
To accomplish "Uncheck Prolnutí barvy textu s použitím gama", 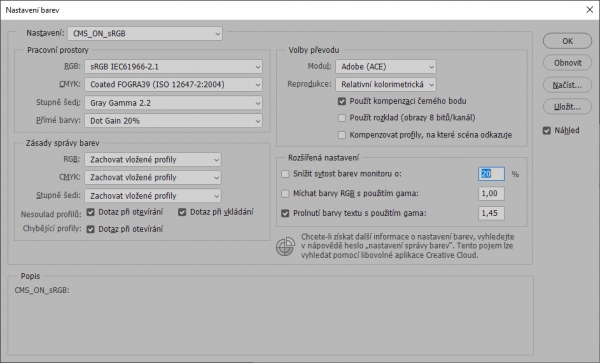I will click(x=285, y=213).
